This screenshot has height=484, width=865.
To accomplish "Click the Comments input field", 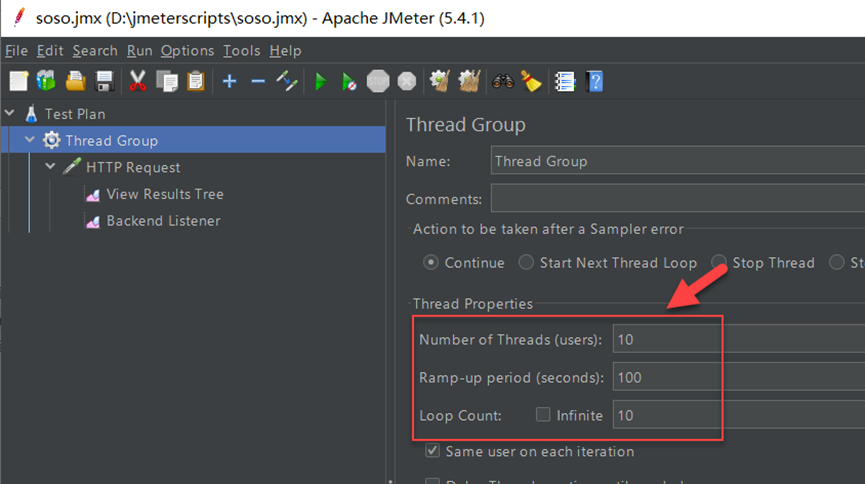I will coord(678,198).
